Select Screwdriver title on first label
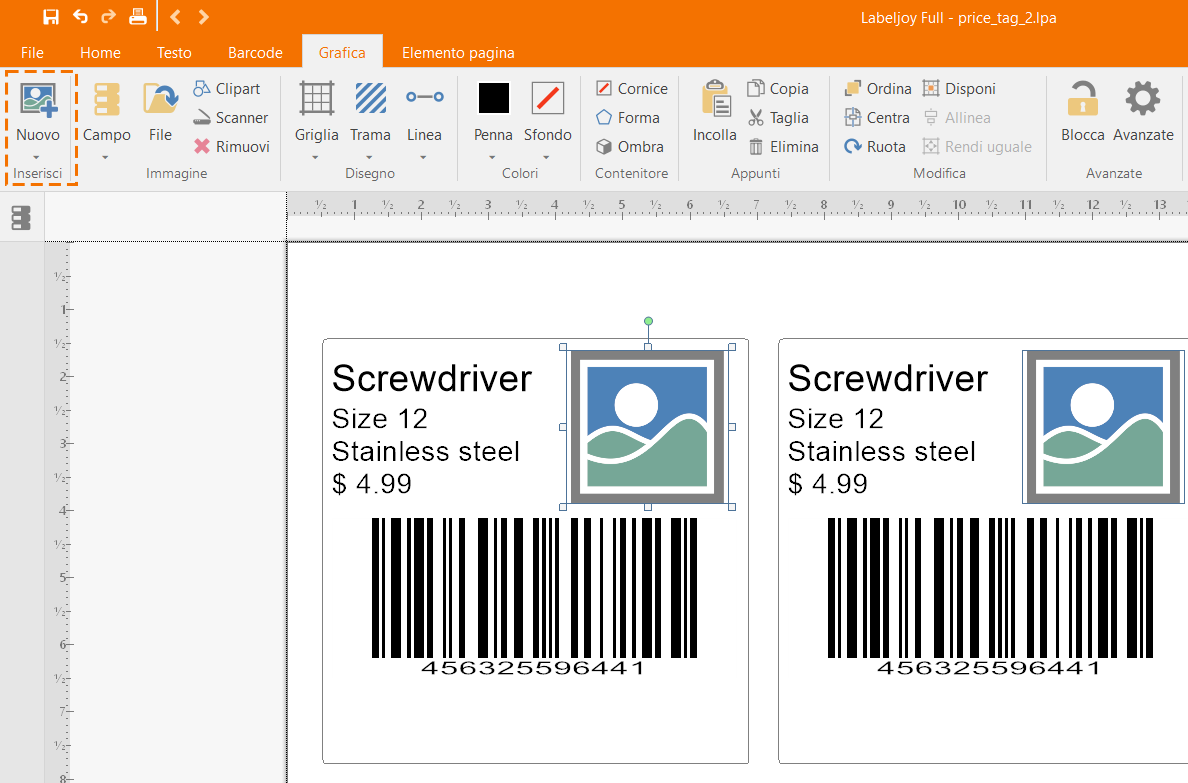Screen dimensions: 1188x783 coord(432,378)
